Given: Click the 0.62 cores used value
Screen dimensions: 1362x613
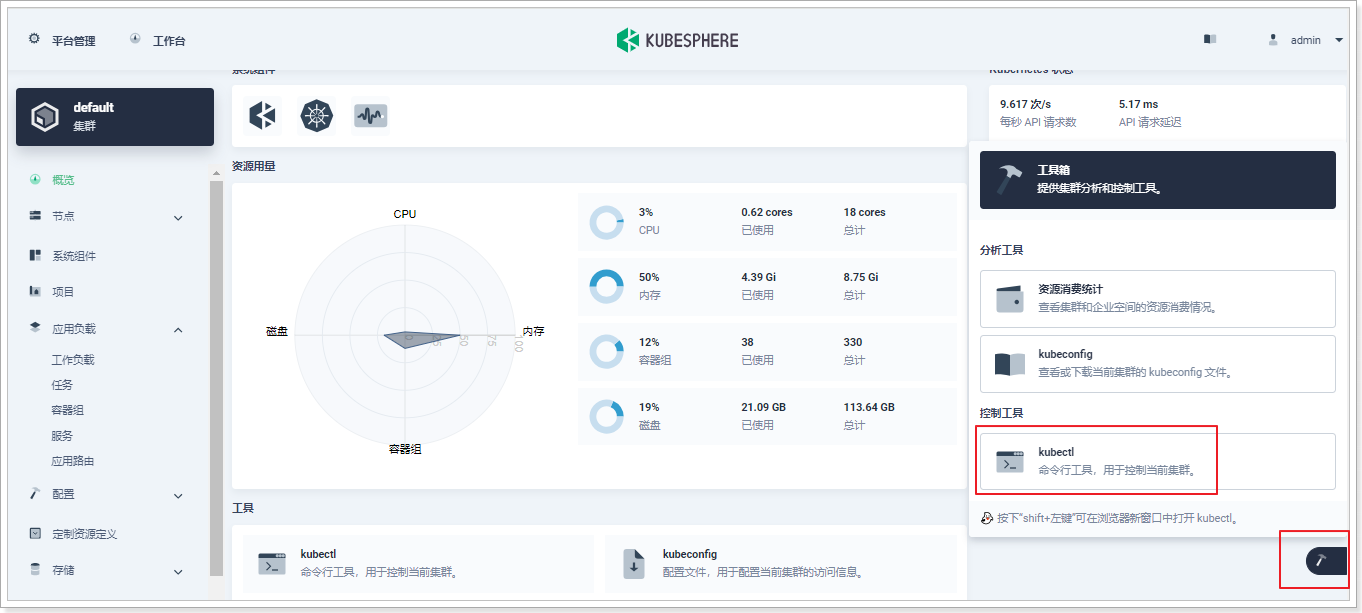Looking at the screenshot, I should 767,212.
